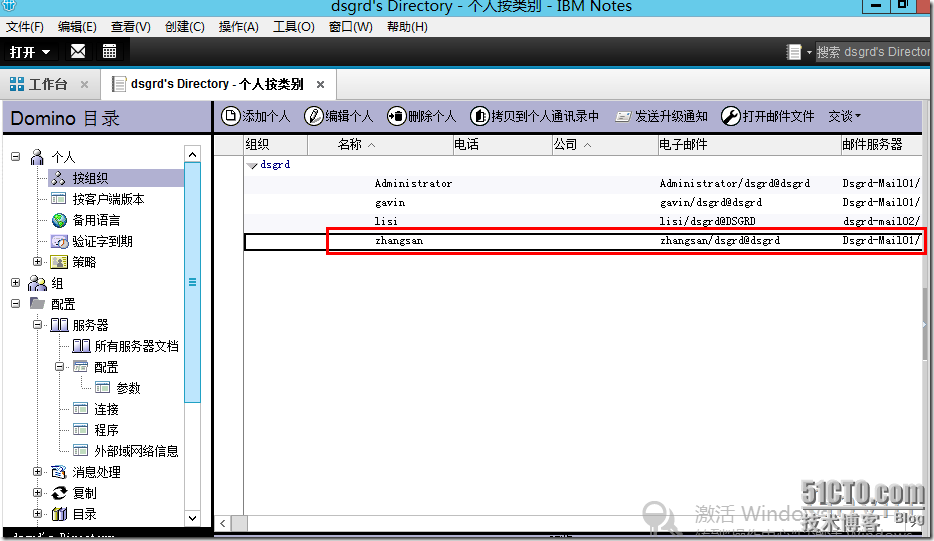Viewport: 934px width, 541px height.
Task: Click navigator scrollbar up arrow
Action: [192, 154]
